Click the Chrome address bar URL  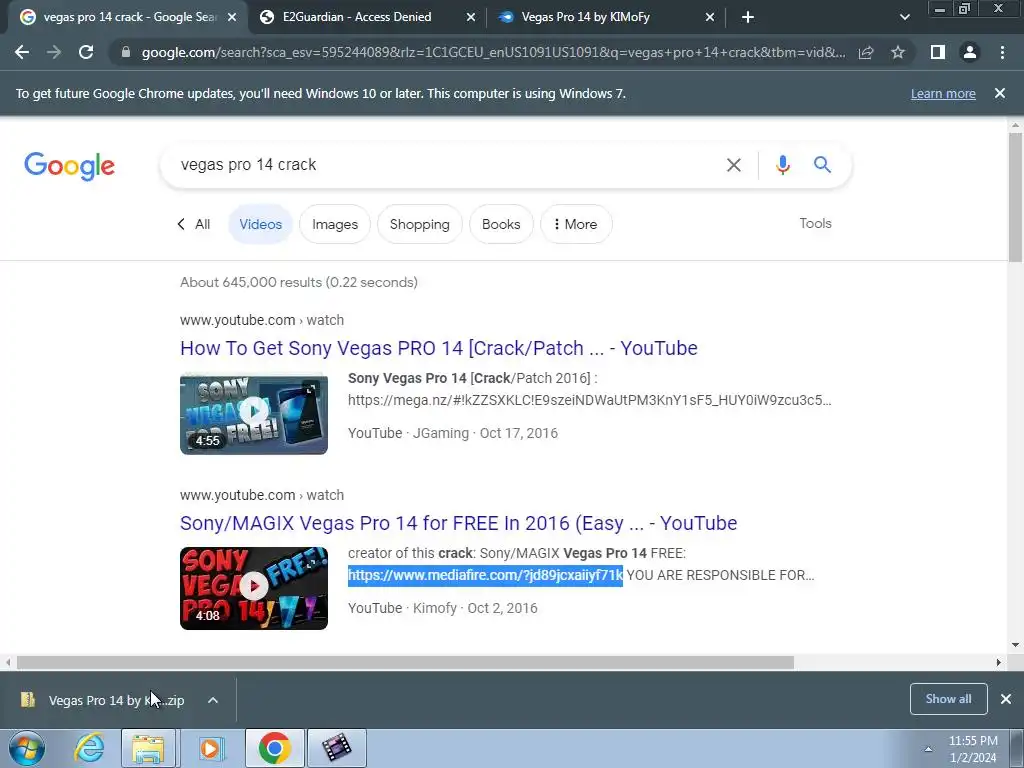click(x=493, y=52)
